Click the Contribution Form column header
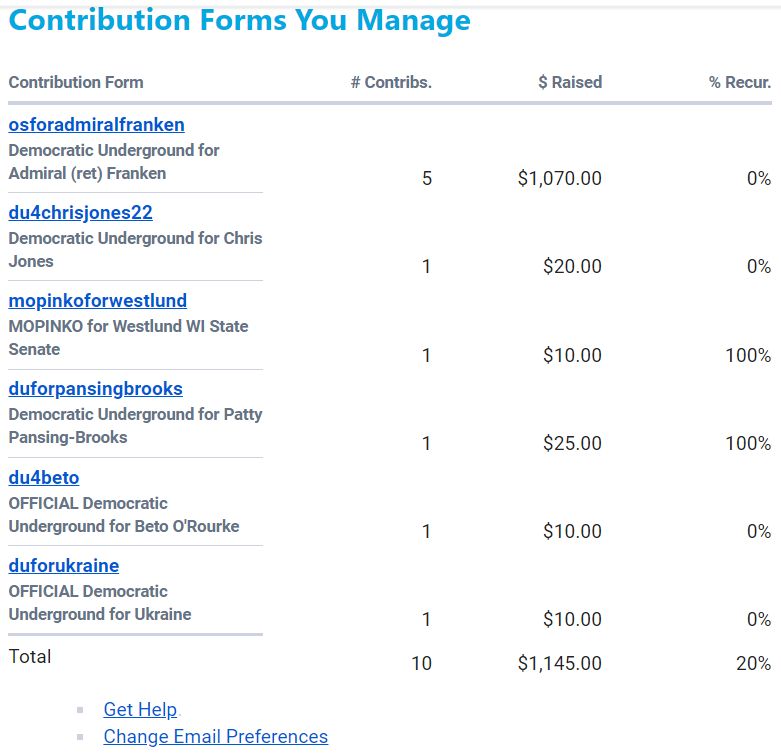 coord(76,83)
